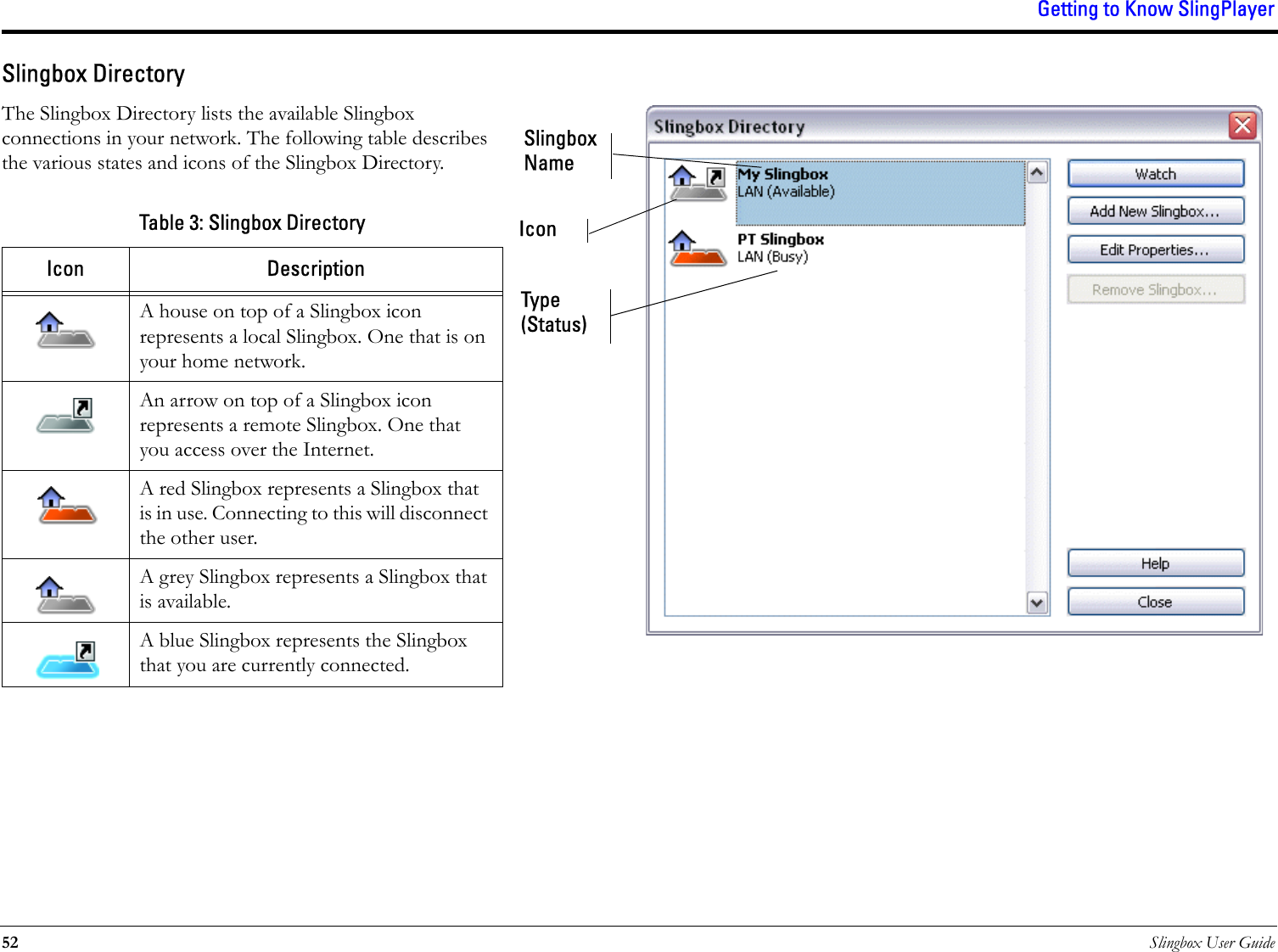Click the remote Slingbox arrow icon in table

coord(65,415)
